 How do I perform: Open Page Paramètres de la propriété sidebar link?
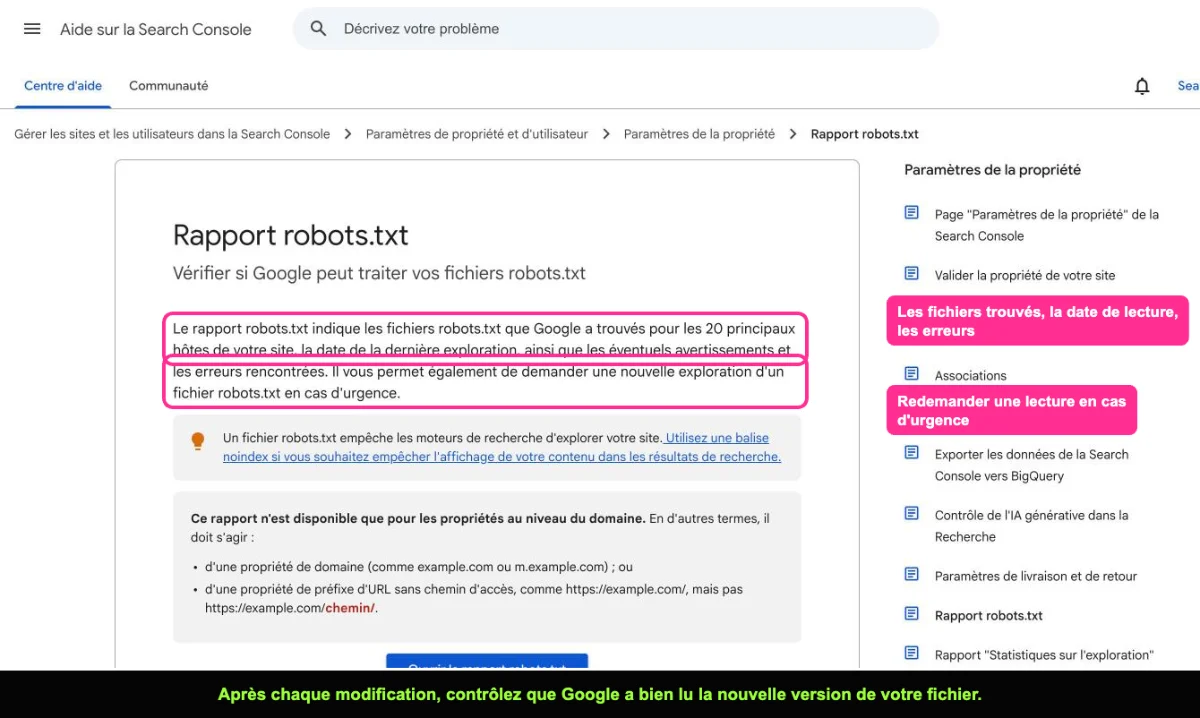click(x=1047, y=225)
